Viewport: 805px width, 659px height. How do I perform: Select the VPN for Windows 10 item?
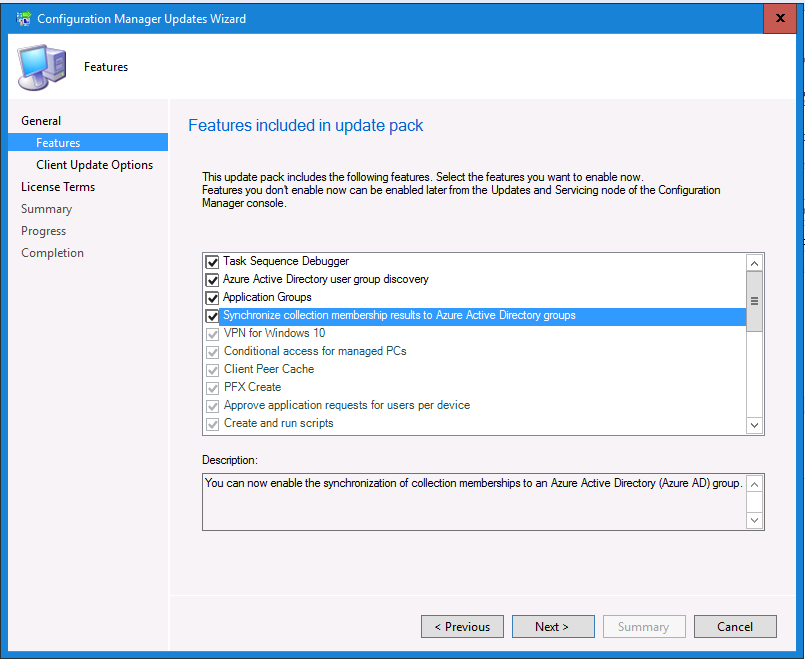tap(274, 333)
